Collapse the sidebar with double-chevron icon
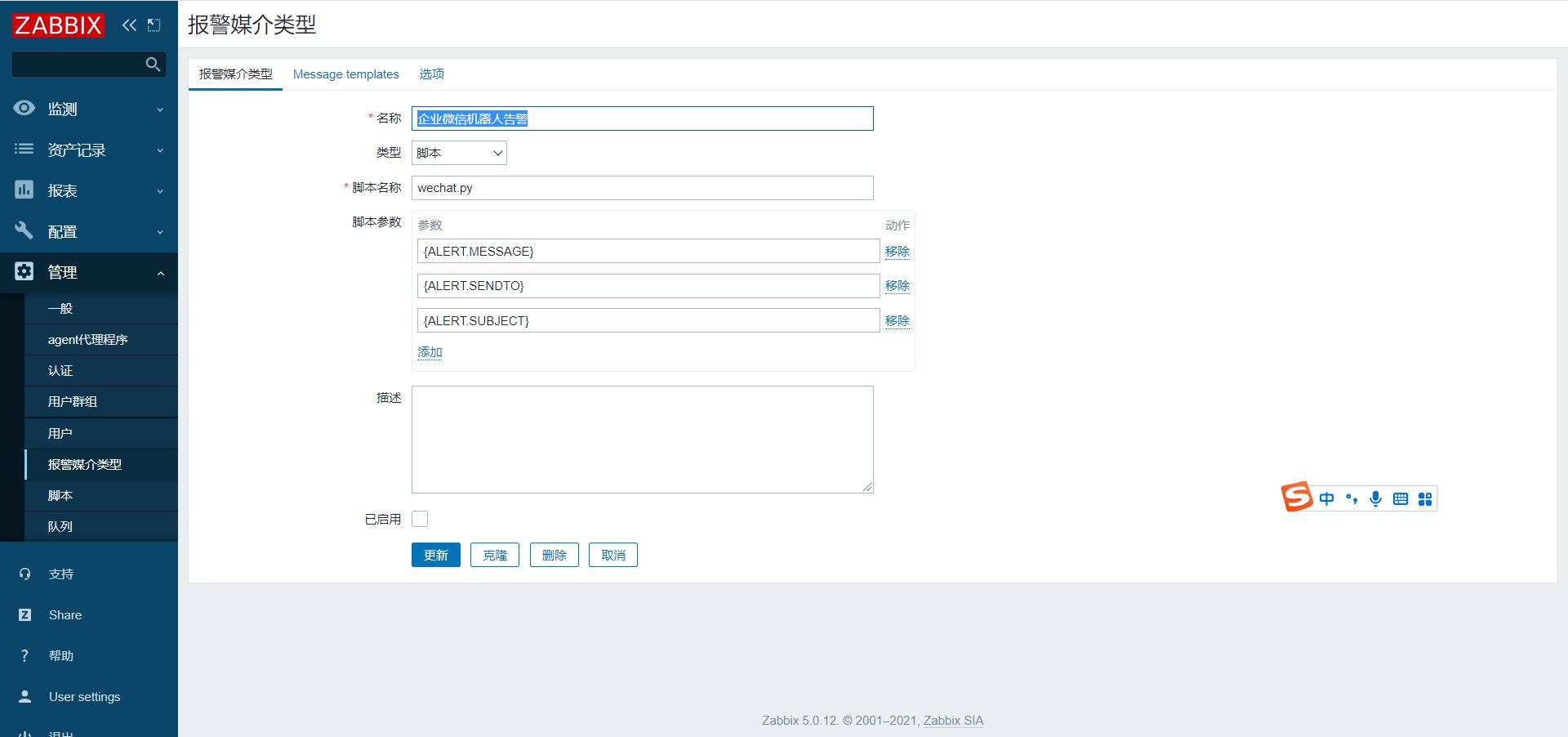The width and height of the screenshot is (1568, 737). pyautogui.click(x=129, y=25)
